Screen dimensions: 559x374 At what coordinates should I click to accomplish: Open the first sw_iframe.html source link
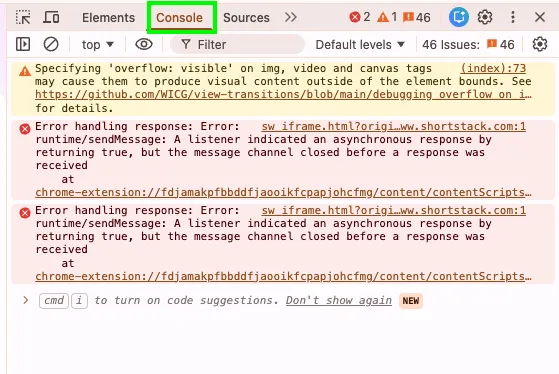point(394,126)
